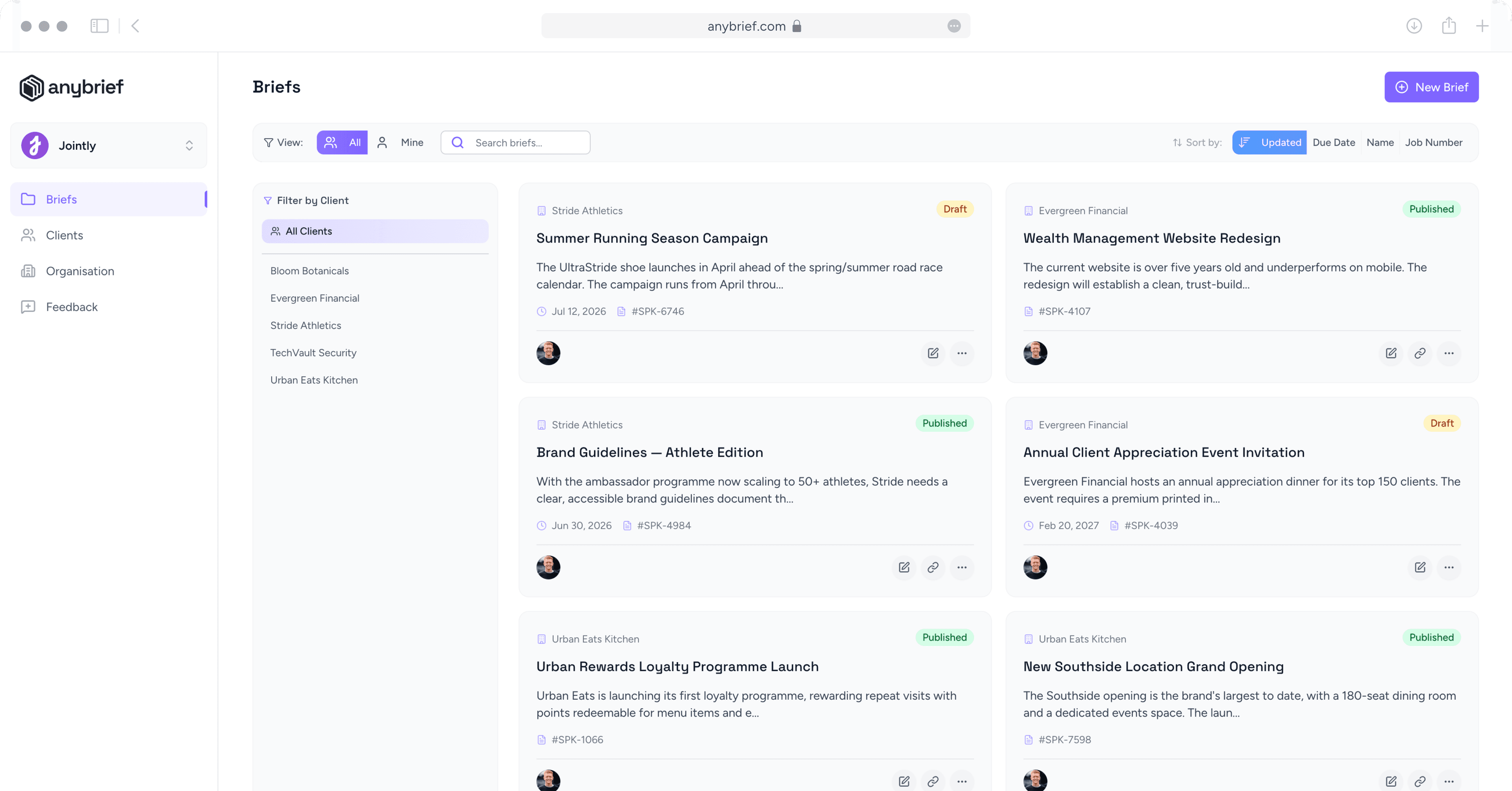Open the address bar options menu

tap(954, 26)
